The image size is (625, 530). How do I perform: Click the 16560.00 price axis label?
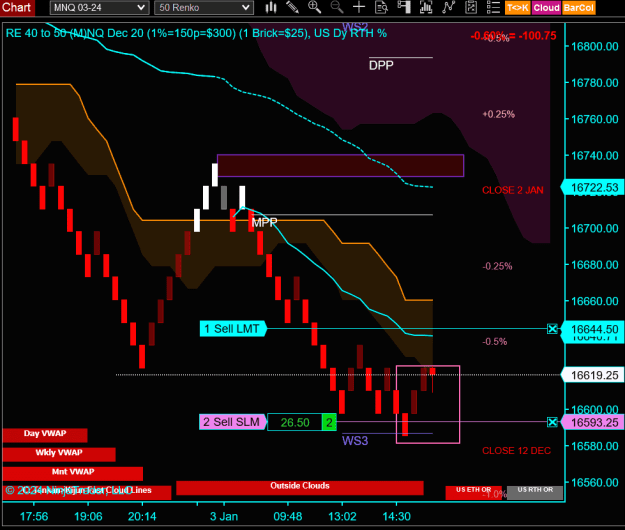tap(595, 483)
